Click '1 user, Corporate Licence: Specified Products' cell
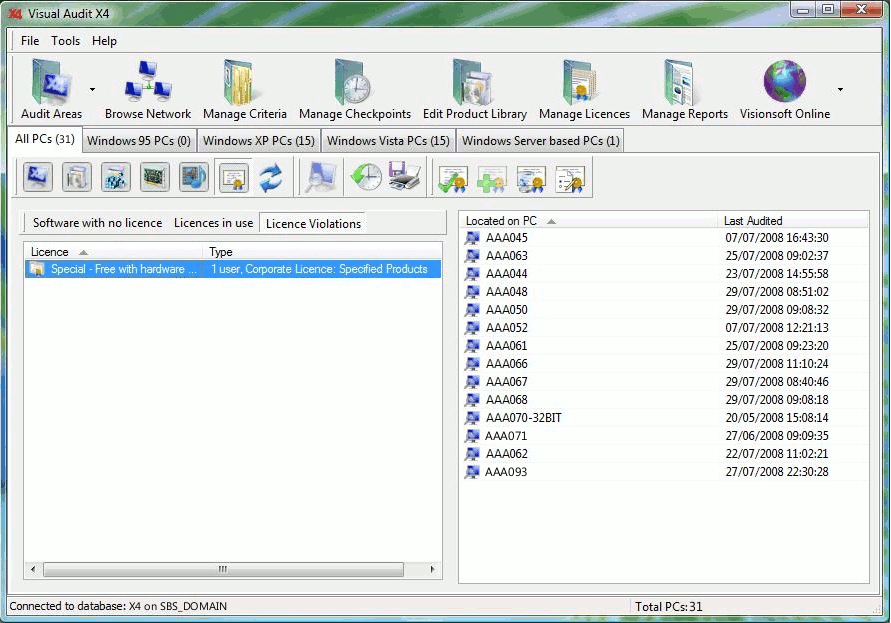 pyautogui.click(x=319, y=269)
